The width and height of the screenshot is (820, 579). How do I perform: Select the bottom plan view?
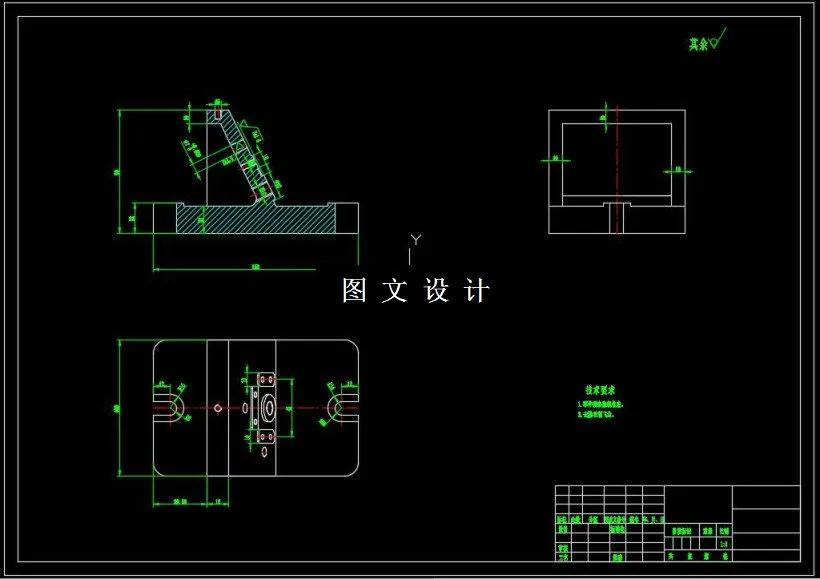[255, 410]
